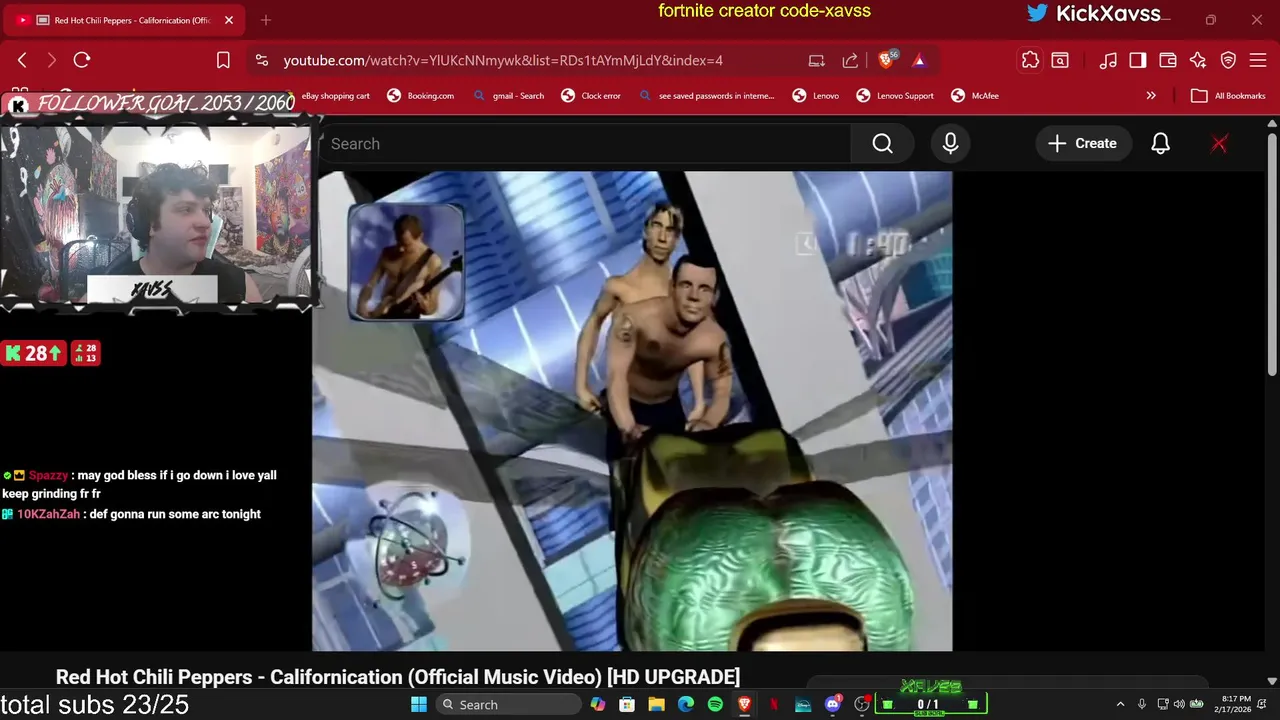Open the All Bookmarks folder
This screenshot has width=1280, height=720.
[x=1229, y=96]
